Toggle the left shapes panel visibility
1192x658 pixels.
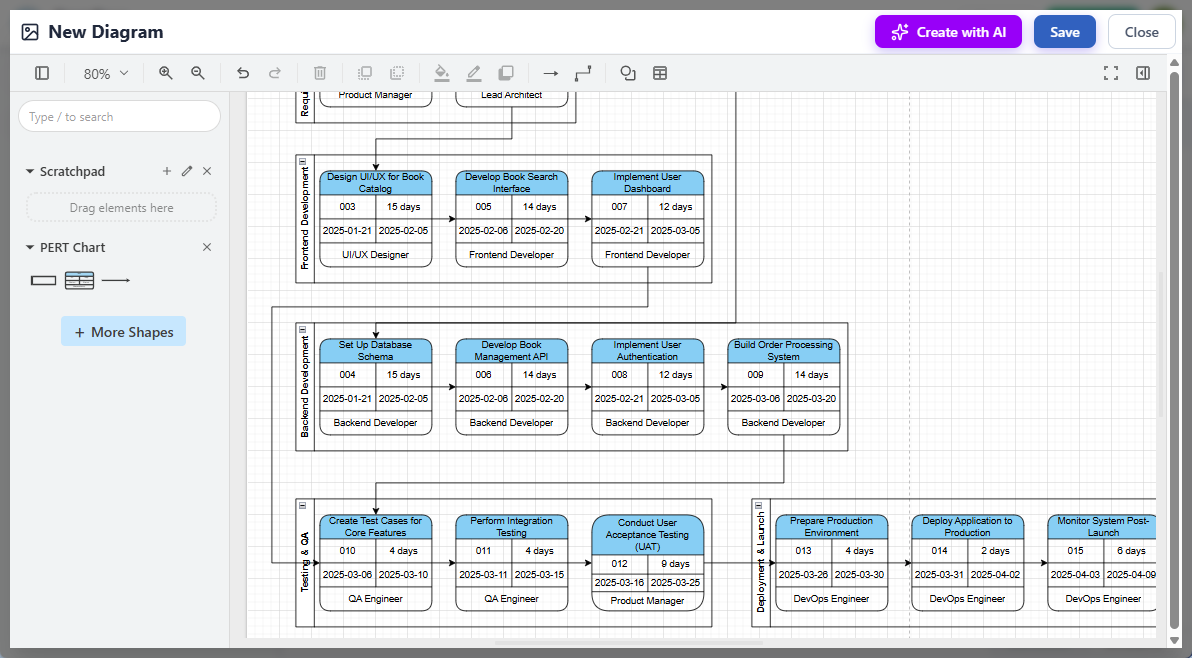[41, 73]
